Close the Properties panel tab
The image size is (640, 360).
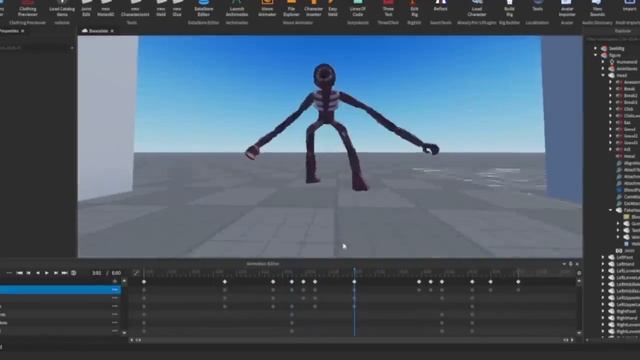[x=23, y=31]
